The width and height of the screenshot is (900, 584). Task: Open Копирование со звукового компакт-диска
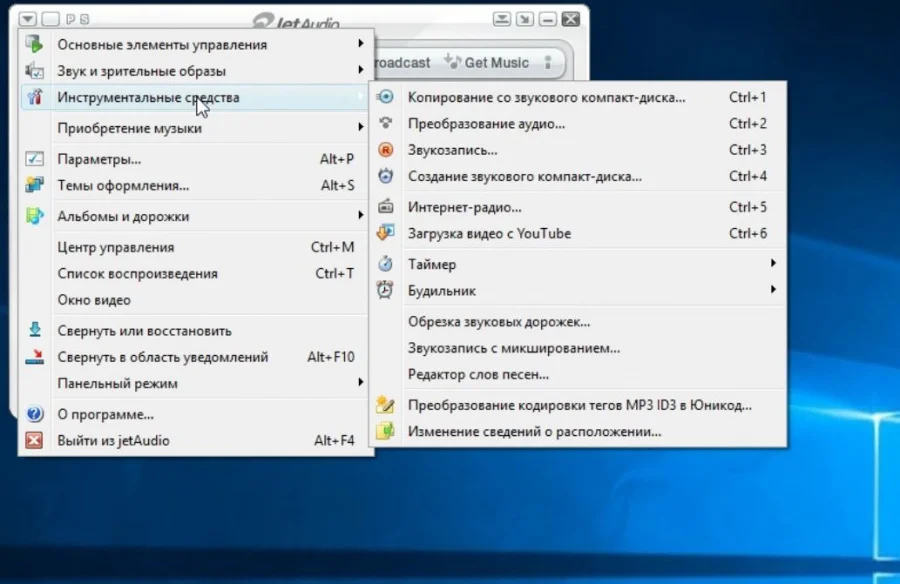(578, 97)
